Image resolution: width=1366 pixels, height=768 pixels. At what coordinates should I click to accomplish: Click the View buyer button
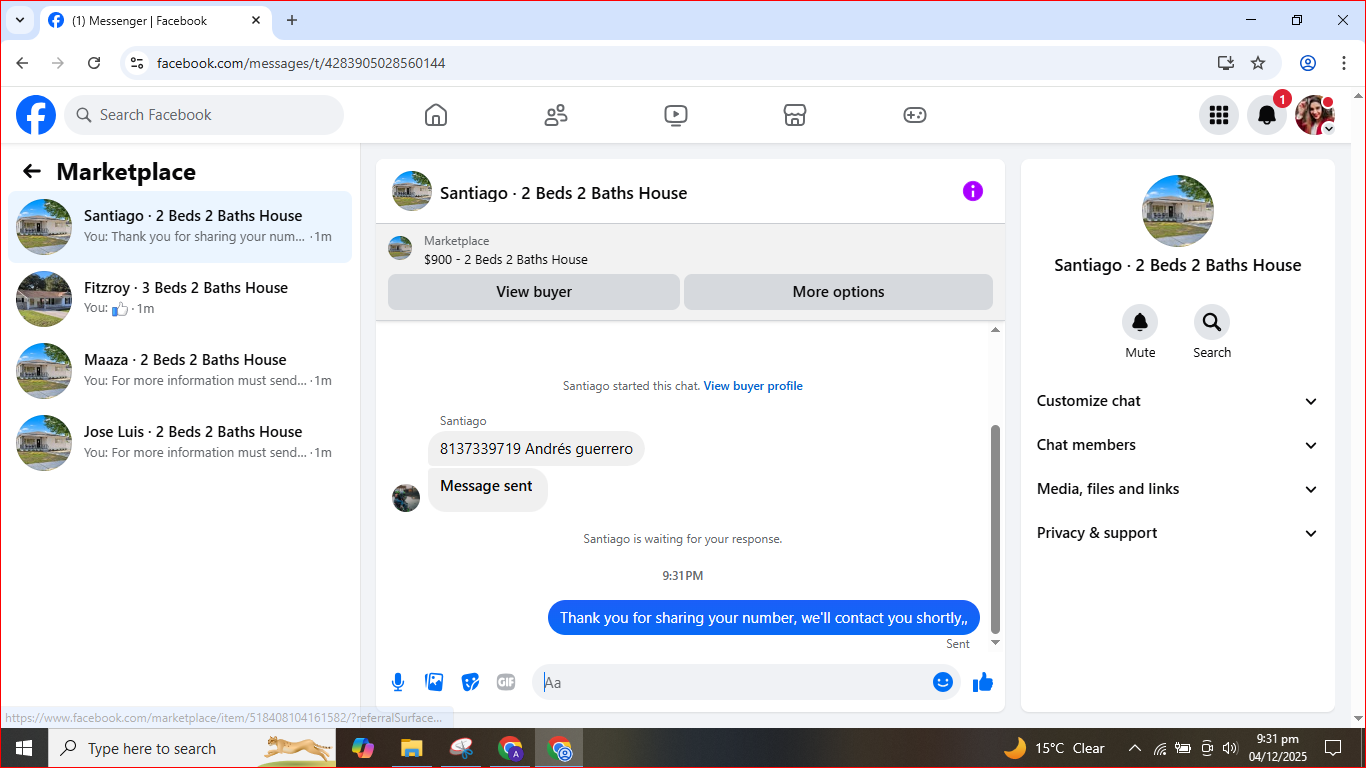pos(534,292)
